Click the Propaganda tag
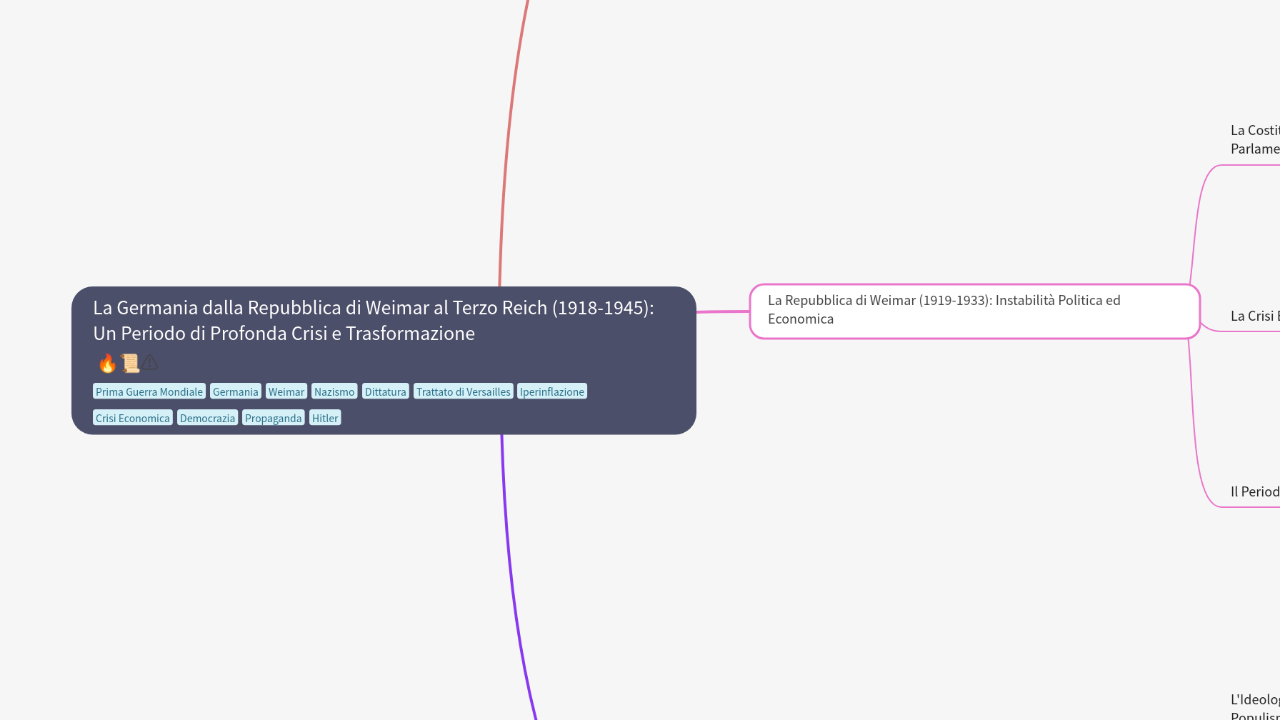 (273, 418)
